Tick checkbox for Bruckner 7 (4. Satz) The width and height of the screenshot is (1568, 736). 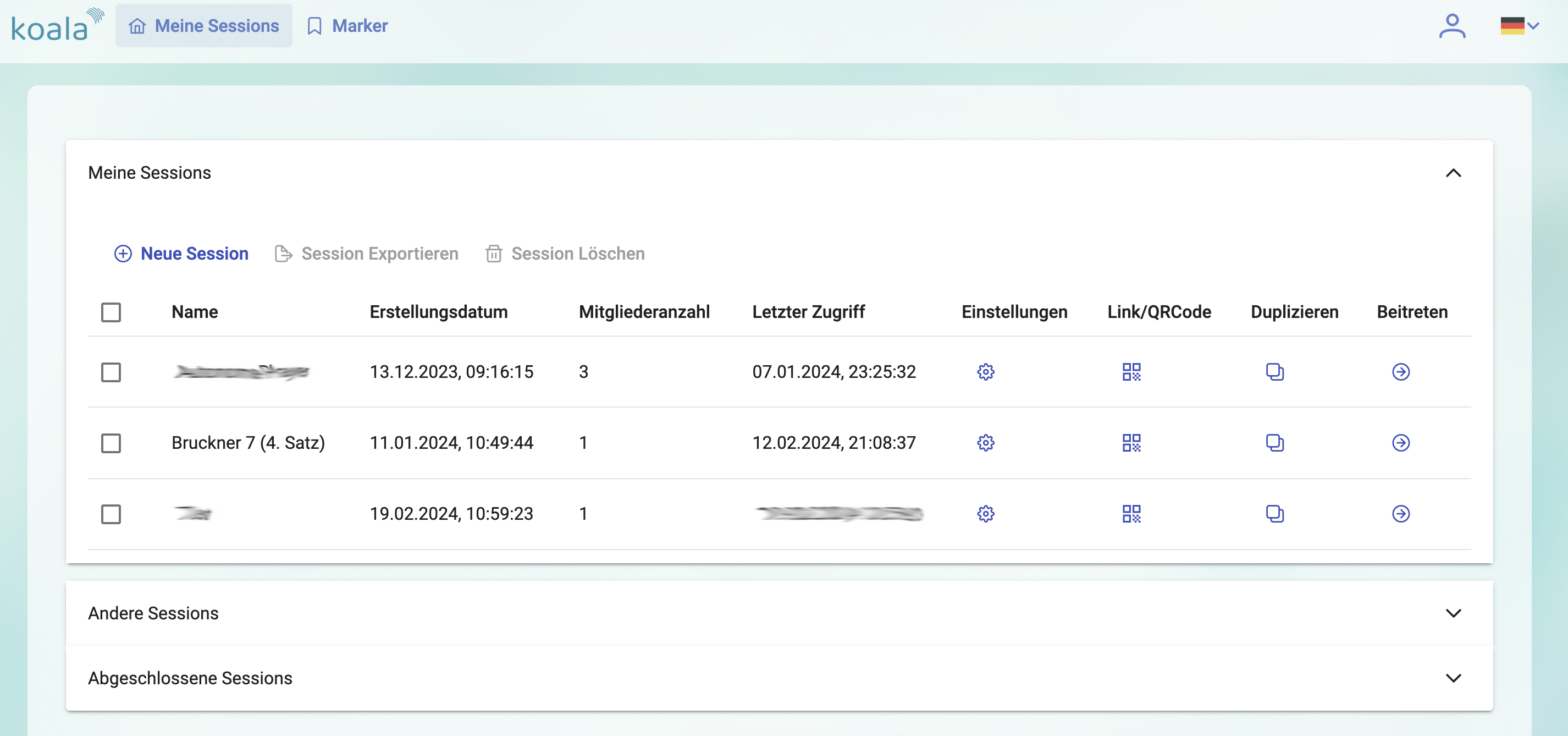click(111, 443)
